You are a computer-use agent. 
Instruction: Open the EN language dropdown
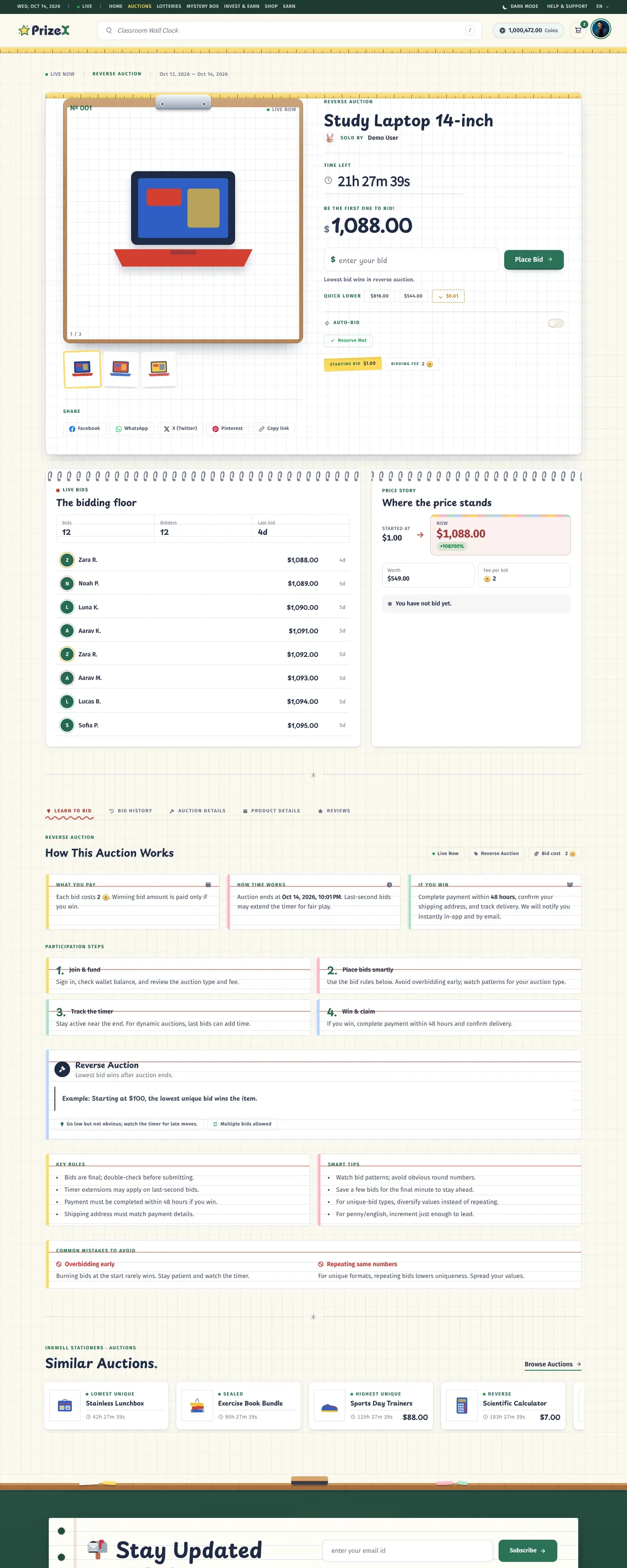click(x=602, y=7)
